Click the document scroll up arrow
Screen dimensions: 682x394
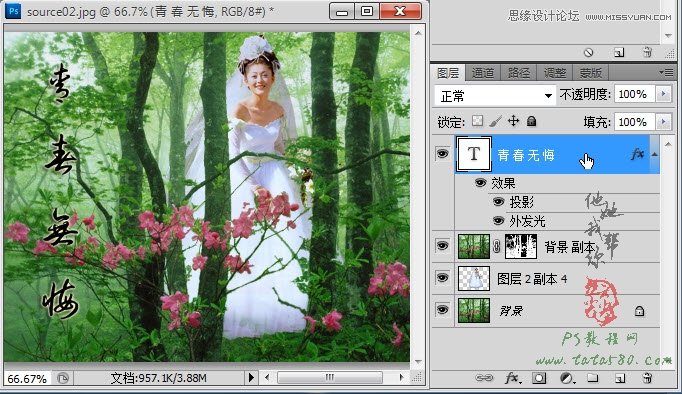(418, 33)
